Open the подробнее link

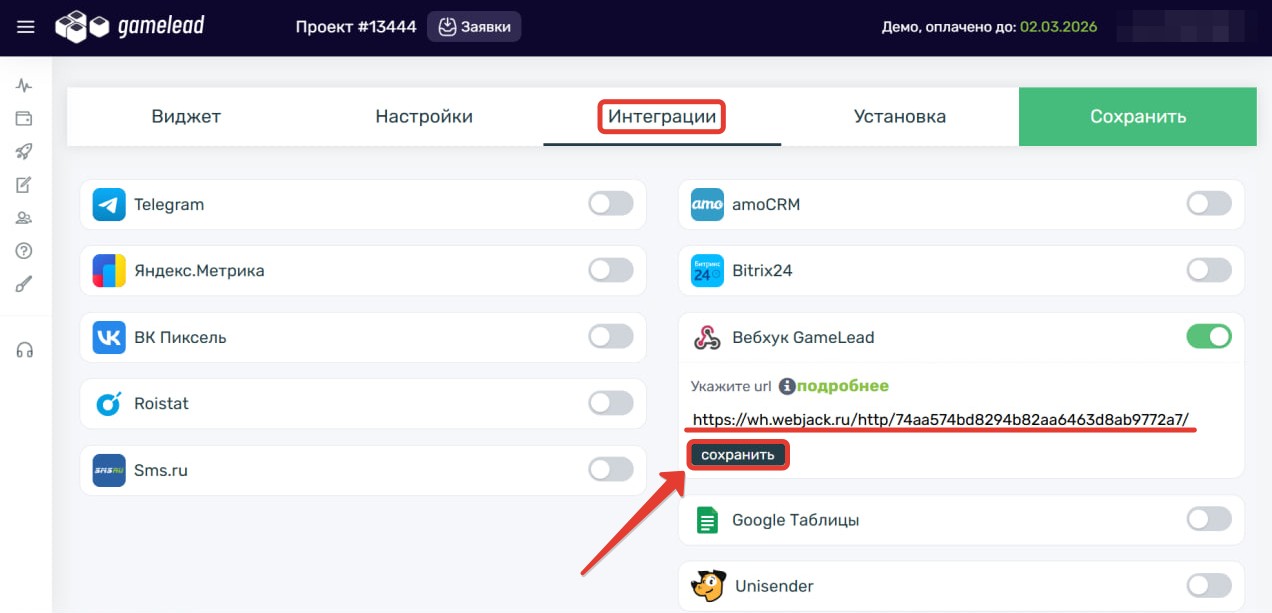pyautogui.click(x=843, y=386)
